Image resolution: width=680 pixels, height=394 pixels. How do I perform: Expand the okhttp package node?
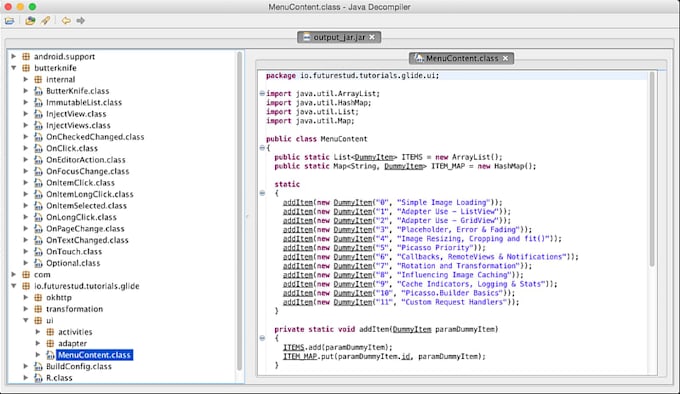26,297
